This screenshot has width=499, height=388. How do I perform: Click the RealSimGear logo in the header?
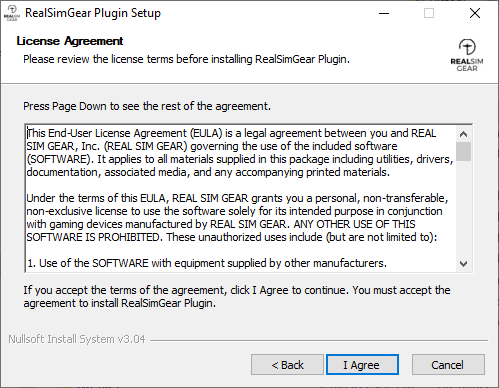[467, 55]
